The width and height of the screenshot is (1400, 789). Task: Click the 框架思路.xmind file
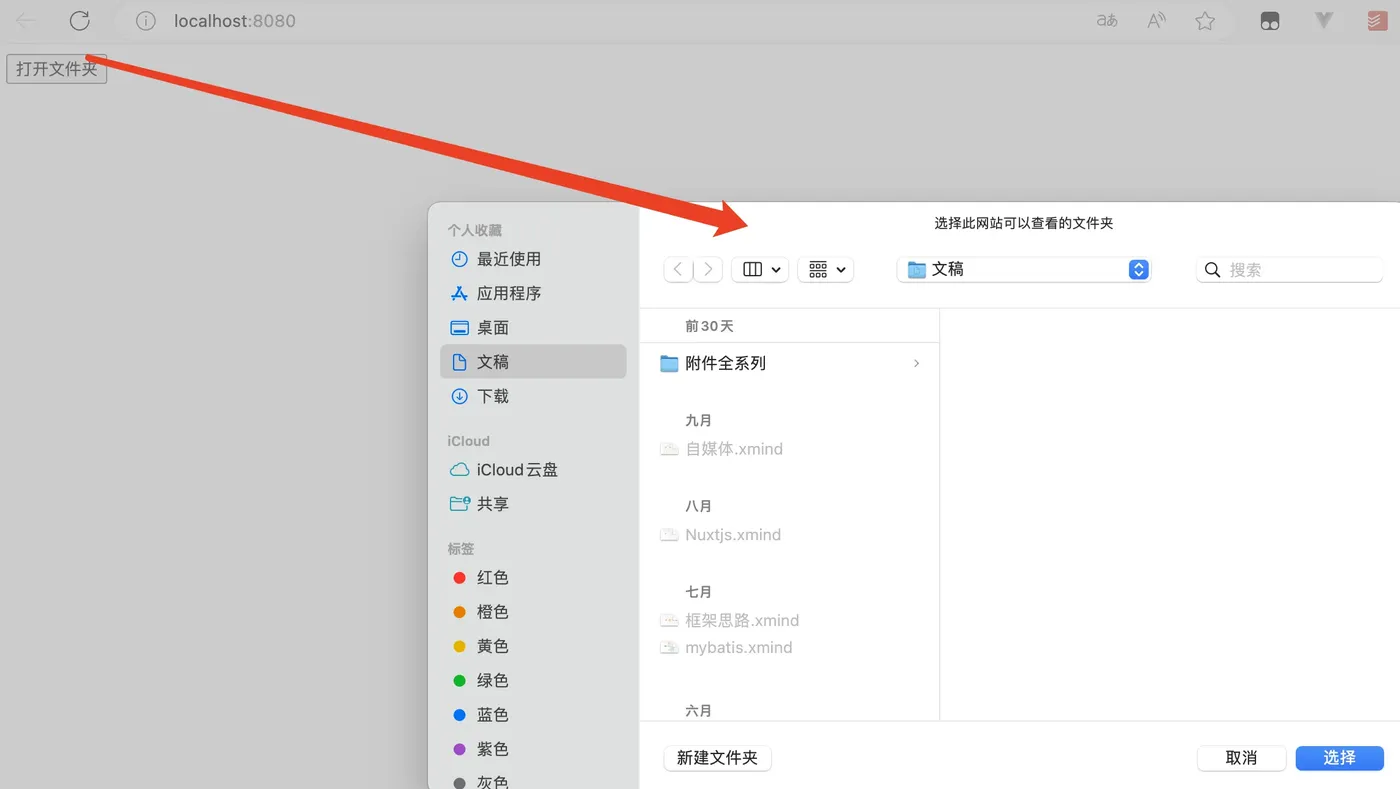pyautogui.click(x=790, y=620)
